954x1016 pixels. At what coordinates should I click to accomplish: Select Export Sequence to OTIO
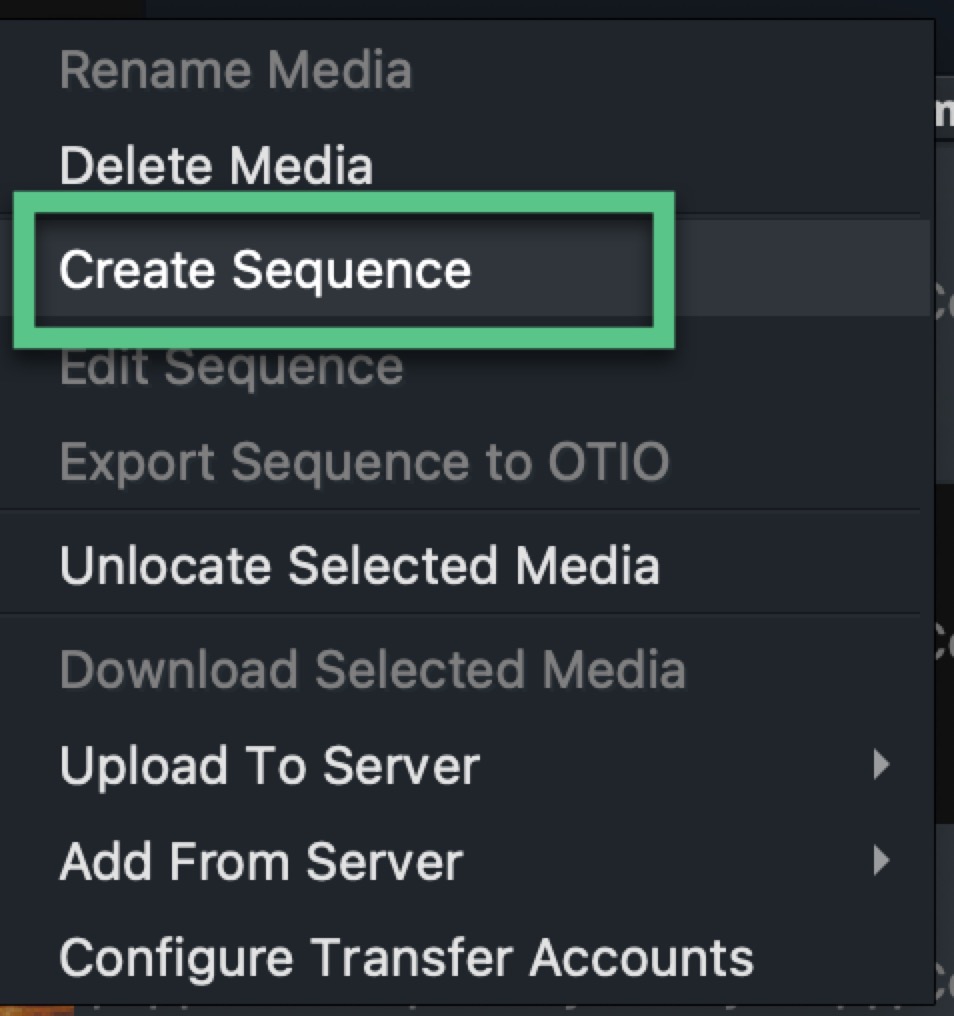[364, 462]
